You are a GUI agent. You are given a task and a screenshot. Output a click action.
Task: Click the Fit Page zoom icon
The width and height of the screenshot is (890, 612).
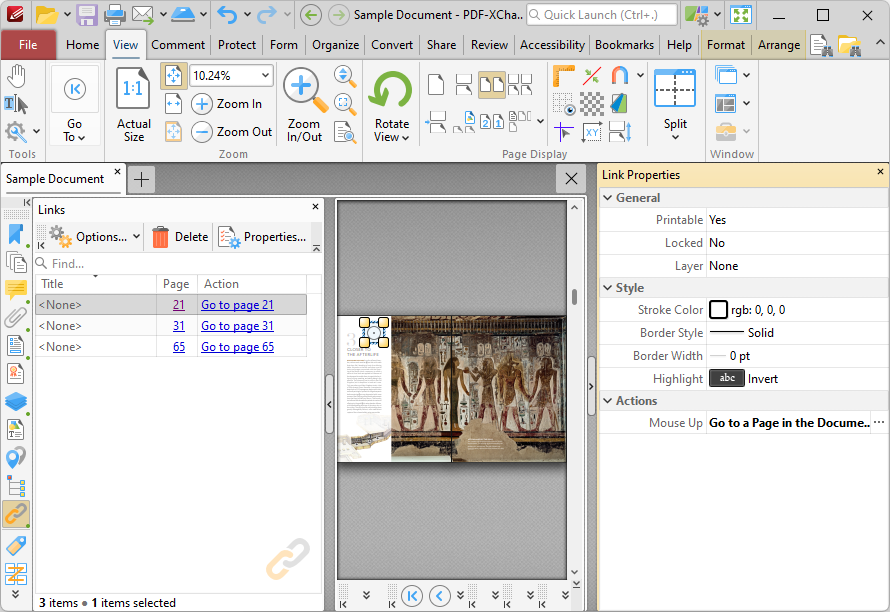pos(173,76)
